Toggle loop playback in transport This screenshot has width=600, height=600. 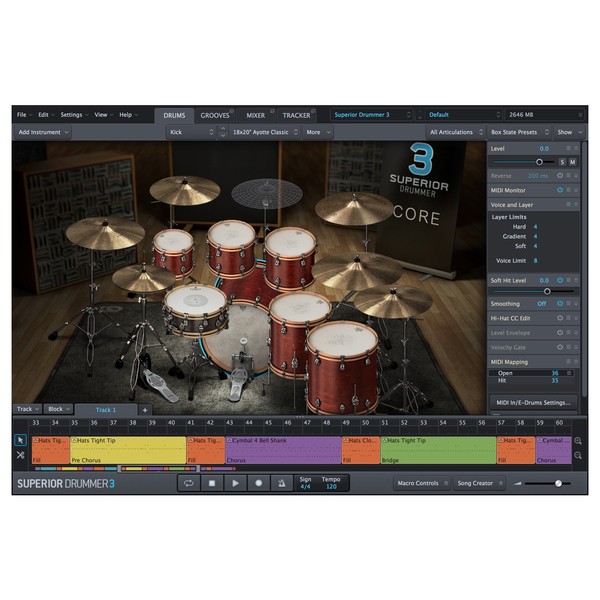click(189, 483)
